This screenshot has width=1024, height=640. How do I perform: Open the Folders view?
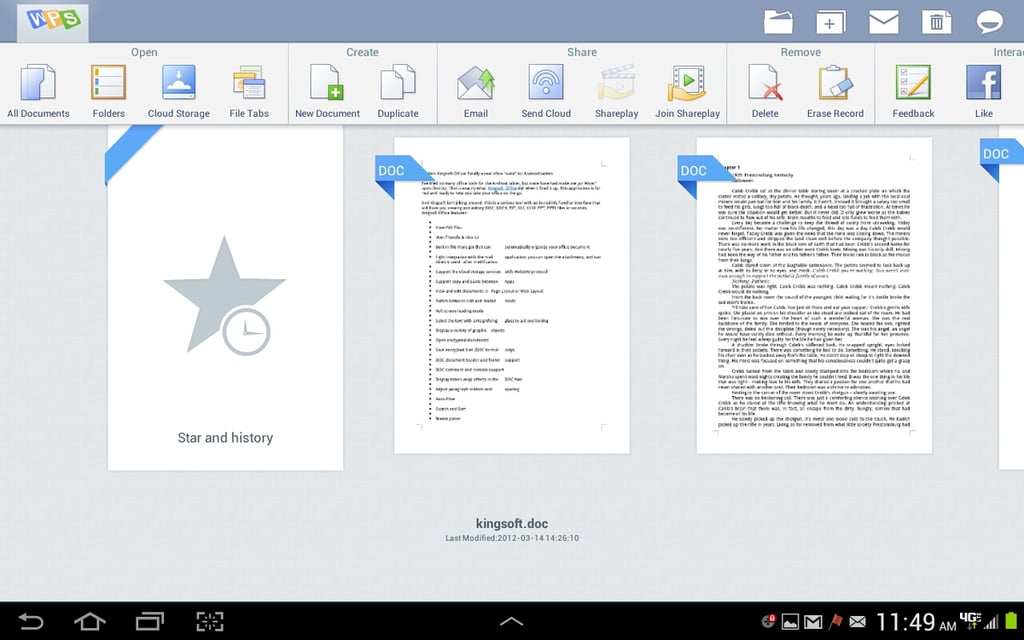coord(108,91)
